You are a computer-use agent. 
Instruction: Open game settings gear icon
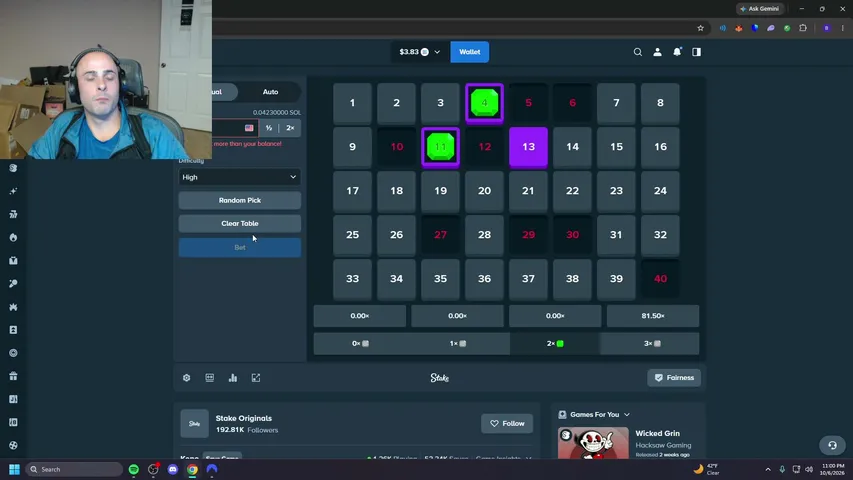click(x=187, y=378)
